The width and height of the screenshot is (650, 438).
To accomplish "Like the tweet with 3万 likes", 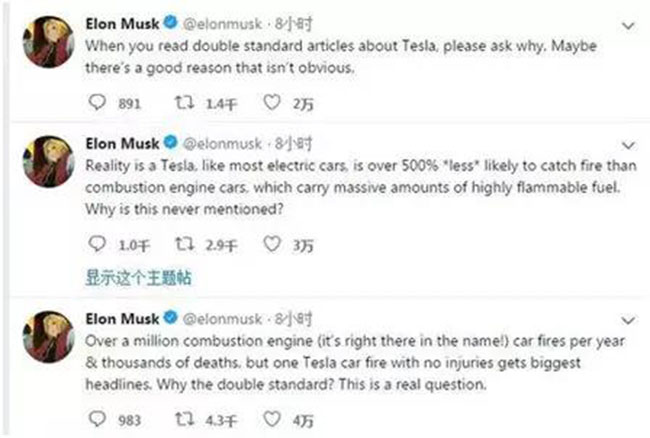I will point(272,244).
